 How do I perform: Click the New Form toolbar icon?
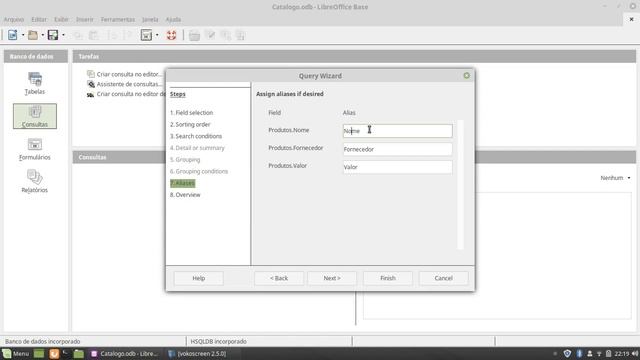point(146,35)
